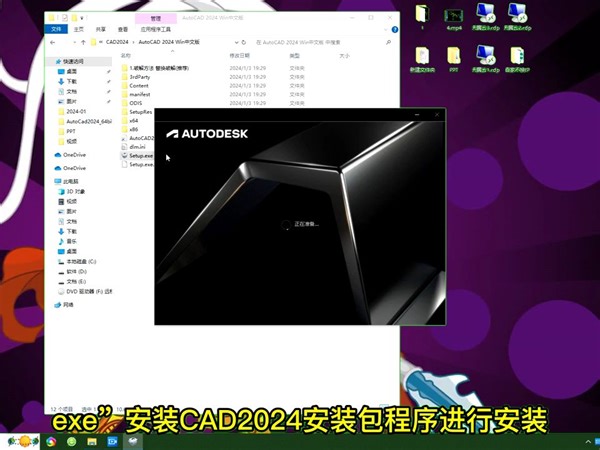Select the x64 folder icon
Screen dimensions: 600x450
pyautogui.click(x=124, y=121)
